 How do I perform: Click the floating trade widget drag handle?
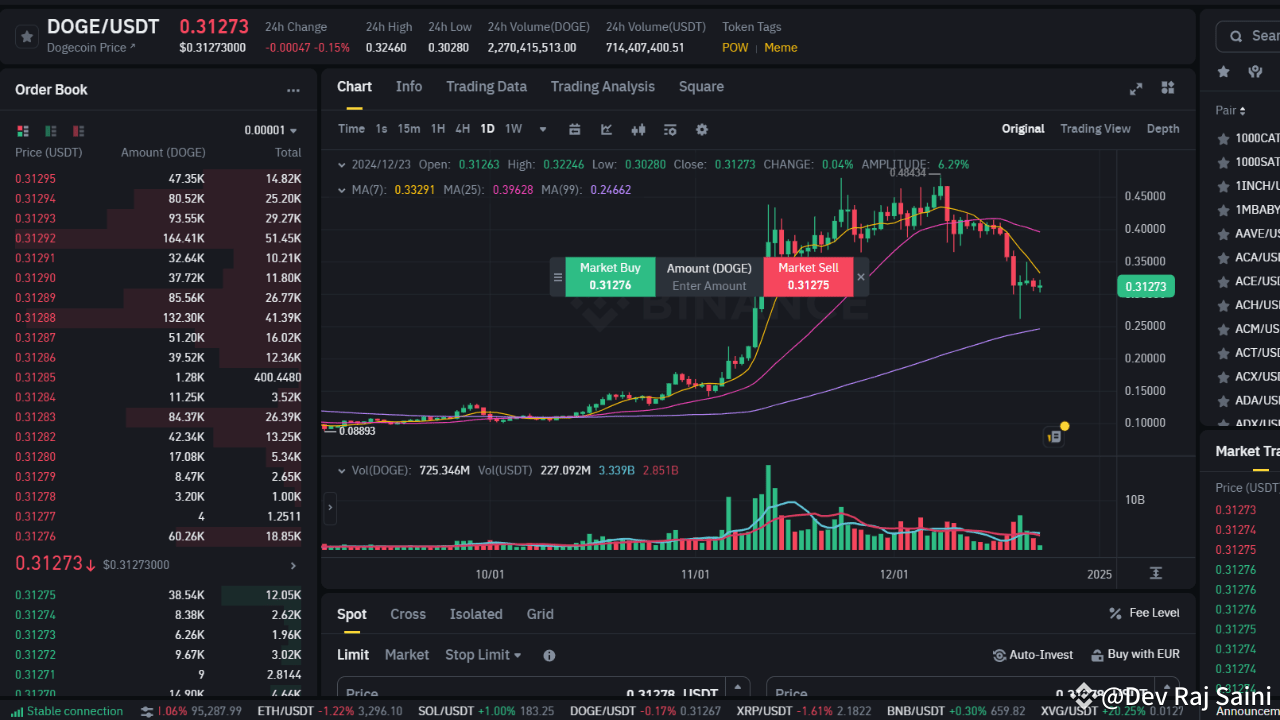[x=558, y=277]
